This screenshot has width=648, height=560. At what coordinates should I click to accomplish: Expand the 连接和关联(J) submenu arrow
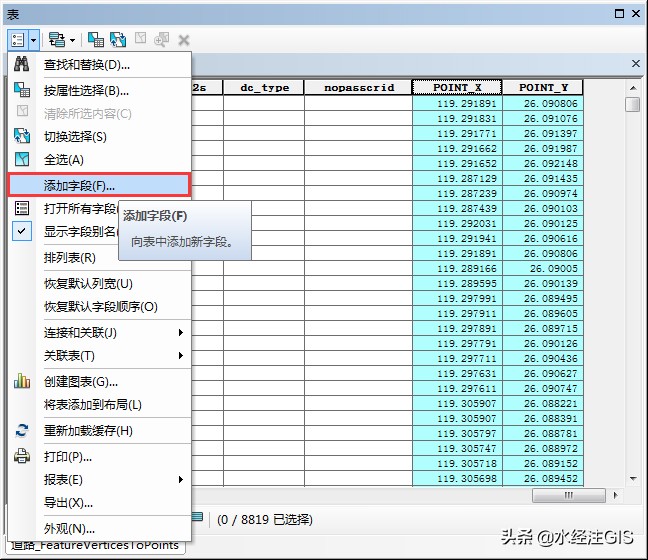tap(181, 332)
